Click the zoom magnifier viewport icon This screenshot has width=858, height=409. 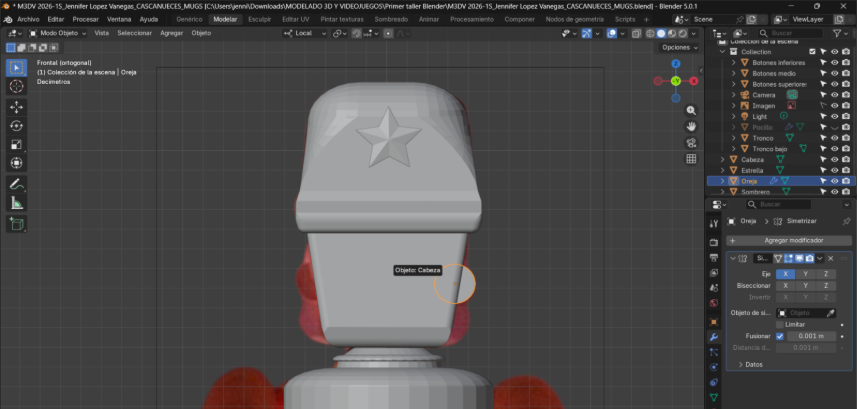pyautogui.click(x=691, y=108)
